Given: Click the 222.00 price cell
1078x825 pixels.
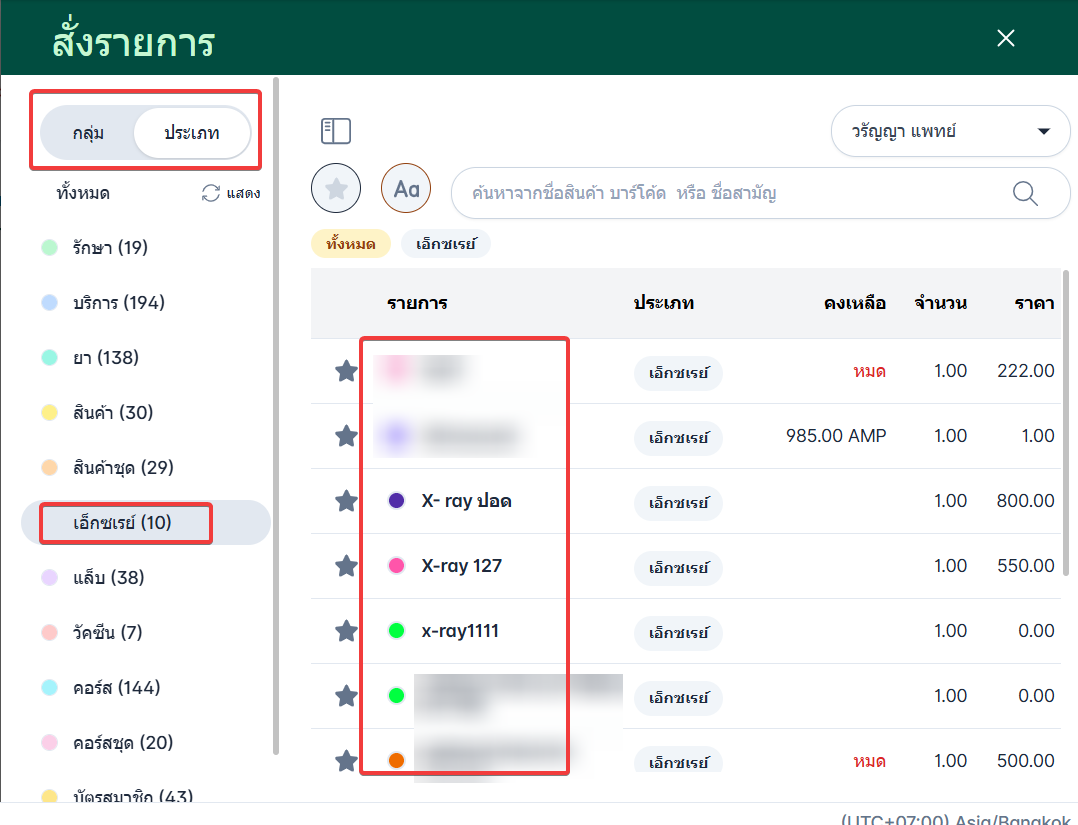Looking at the screenshot, I should pyautogui.click(x=1026, y=371).
